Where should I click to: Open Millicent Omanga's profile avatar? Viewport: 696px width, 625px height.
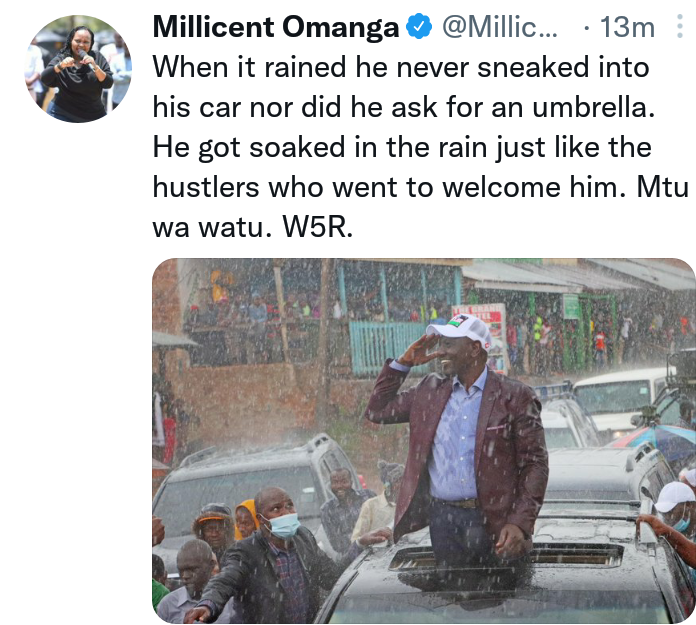click(x=78, y=69)
